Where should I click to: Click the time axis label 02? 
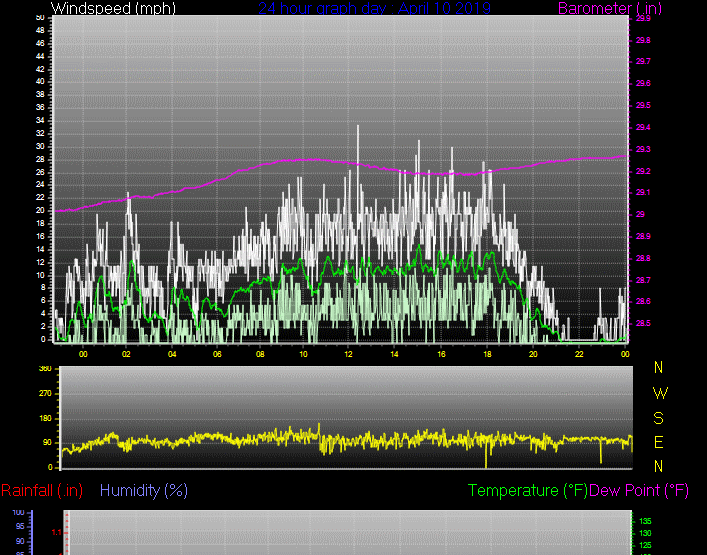(126, 354)
